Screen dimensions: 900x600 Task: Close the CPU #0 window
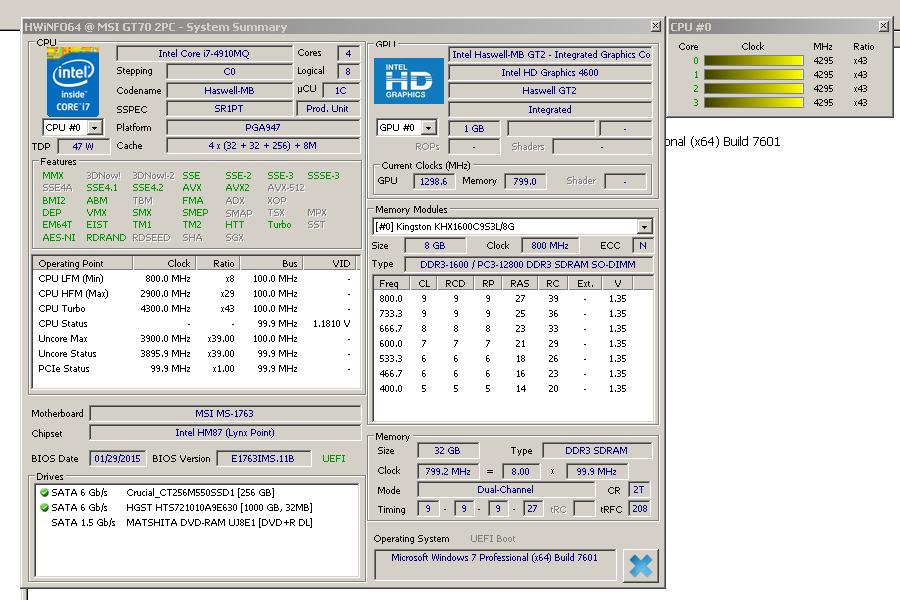pos(884,26)
